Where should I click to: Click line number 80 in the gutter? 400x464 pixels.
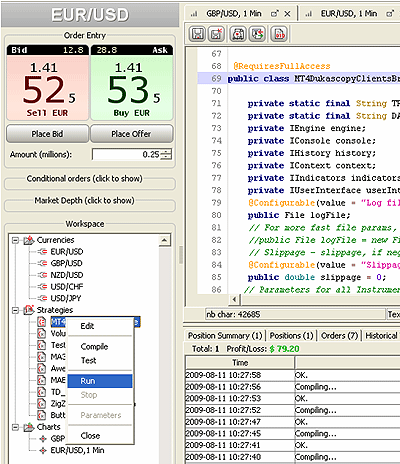click(216, 215)
